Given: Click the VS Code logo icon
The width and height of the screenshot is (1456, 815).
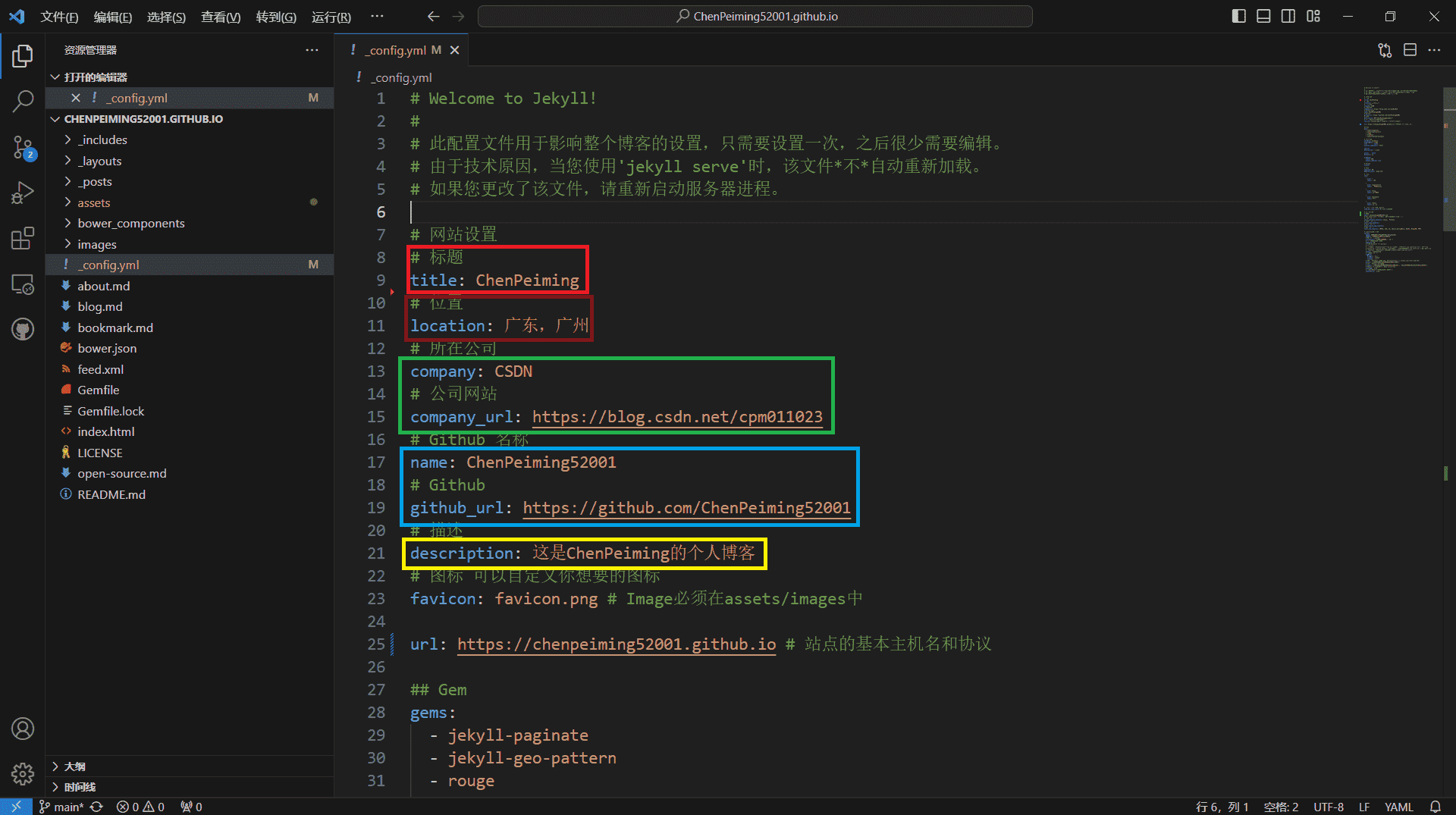Looking at the screenshot, I should click(17, 16).
